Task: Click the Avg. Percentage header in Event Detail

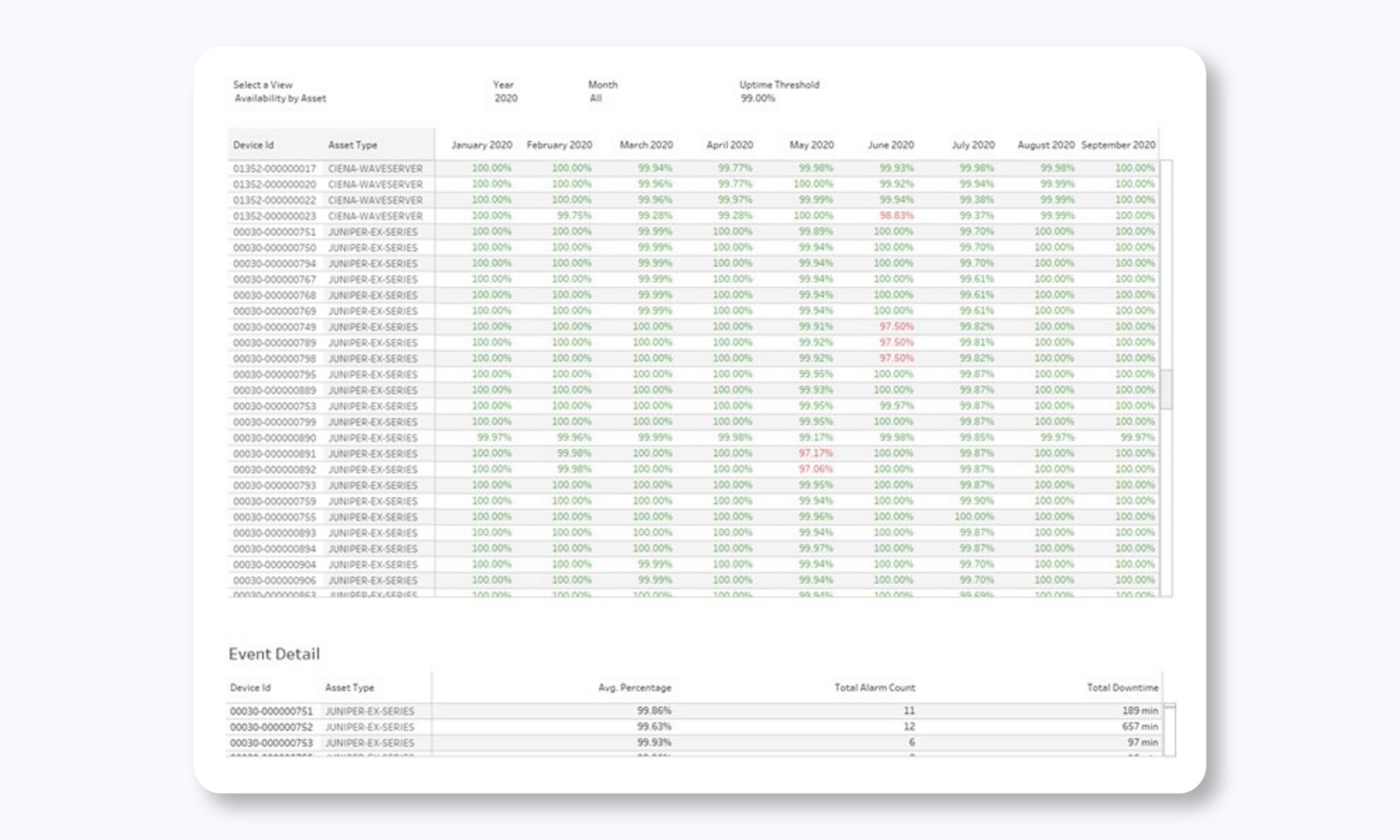Action: (x=634, y=688)
